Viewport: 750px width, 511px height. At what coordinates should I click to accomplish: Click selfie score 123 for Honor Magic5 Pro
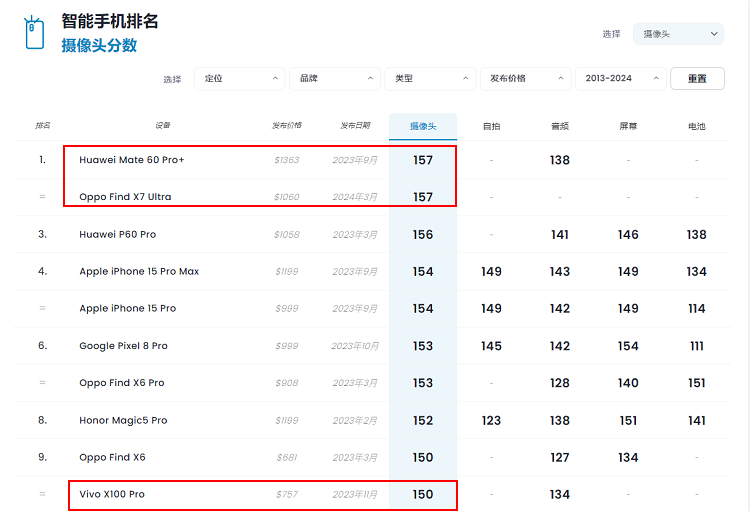tap(491, 420)
